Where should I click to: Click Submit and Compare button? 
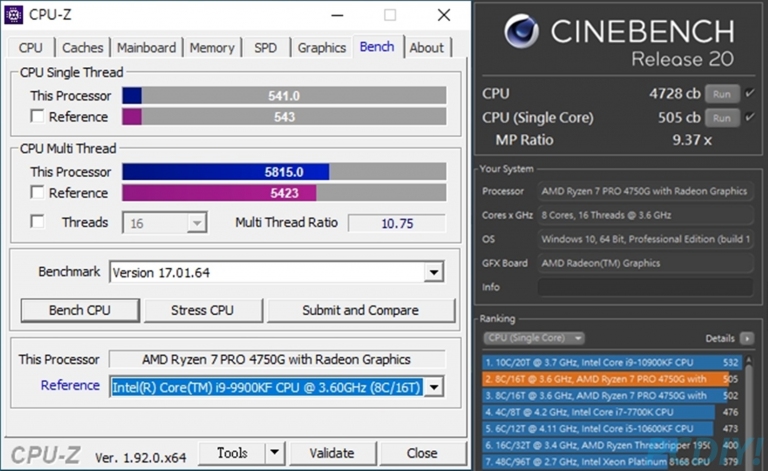click(x=360, y=310)
